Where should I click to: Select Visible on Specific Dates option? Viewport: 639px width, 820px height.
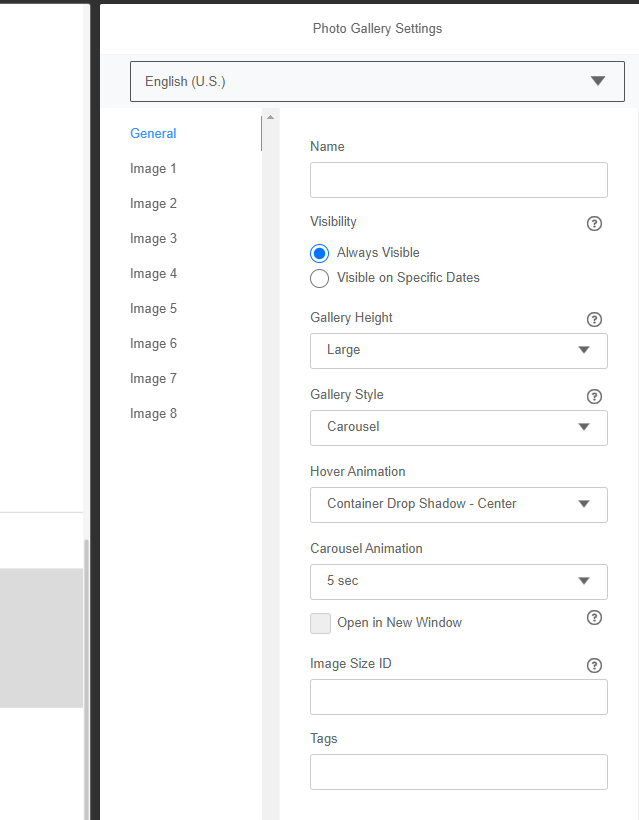pos(320,278)
